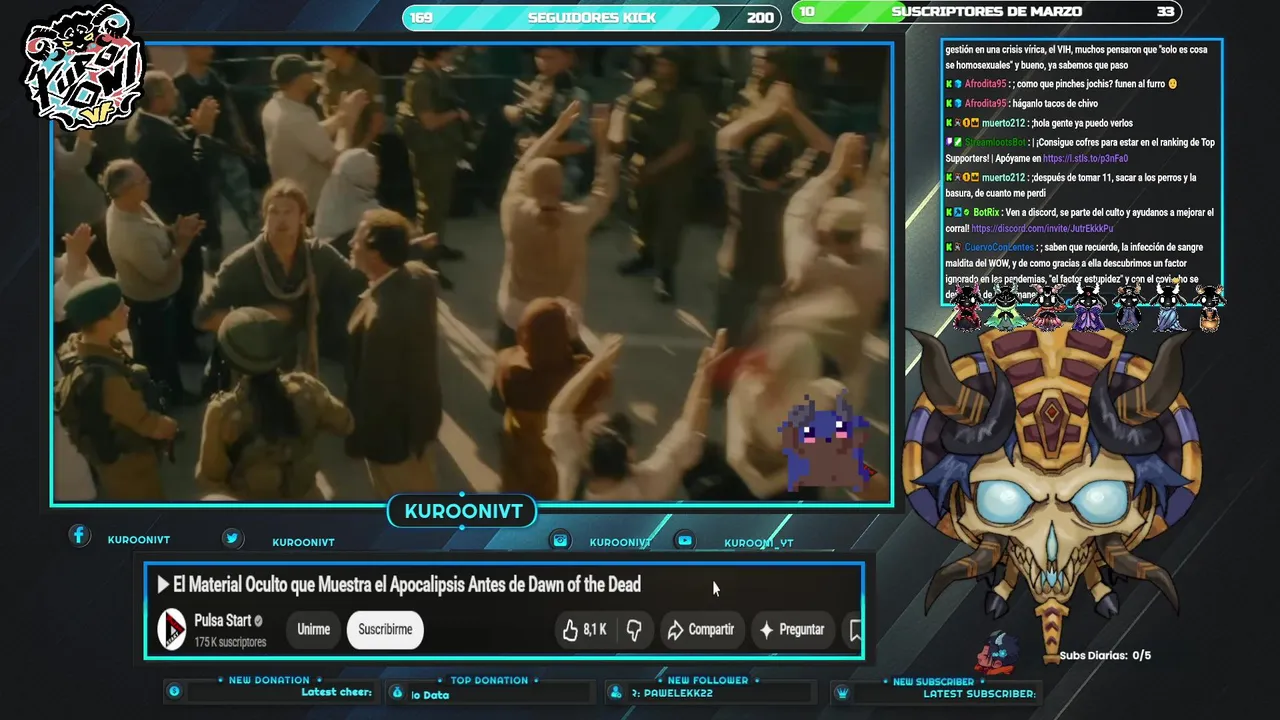
Task: Click the purple-dressed pixel character under chat
Action: [1089, 307]
